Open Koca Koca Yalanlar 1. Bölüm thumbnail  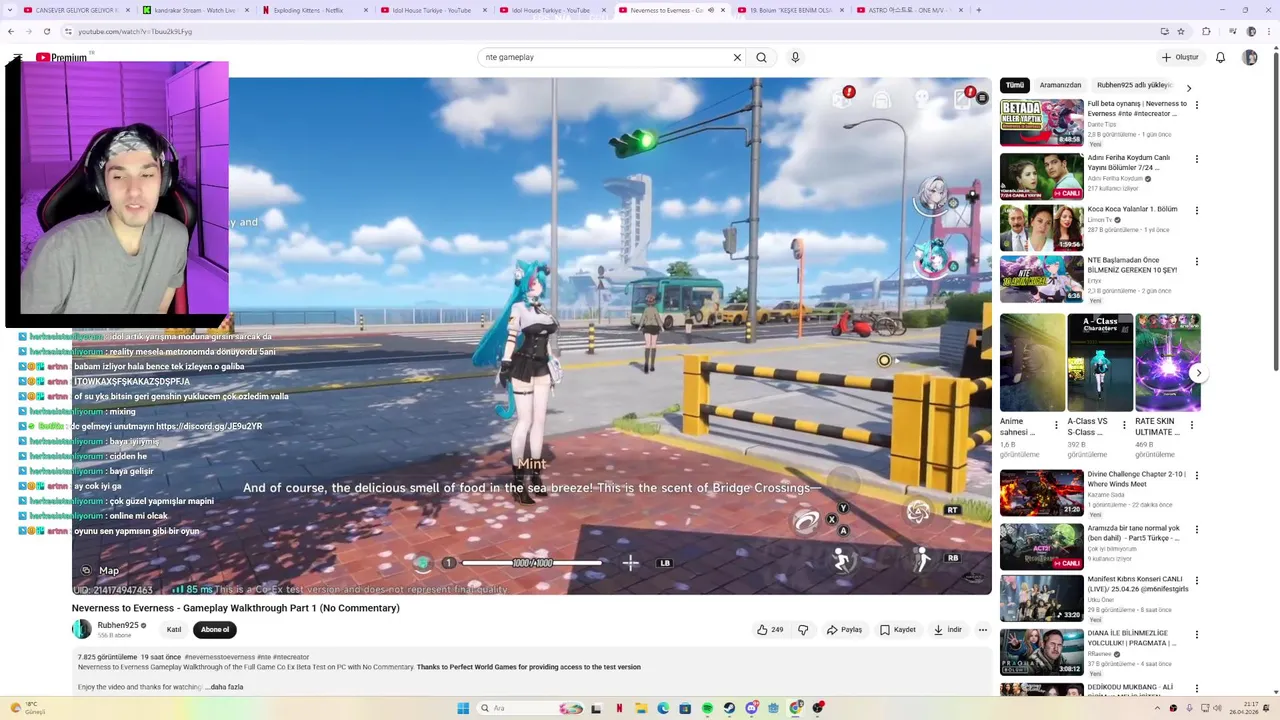point(1041,227)
